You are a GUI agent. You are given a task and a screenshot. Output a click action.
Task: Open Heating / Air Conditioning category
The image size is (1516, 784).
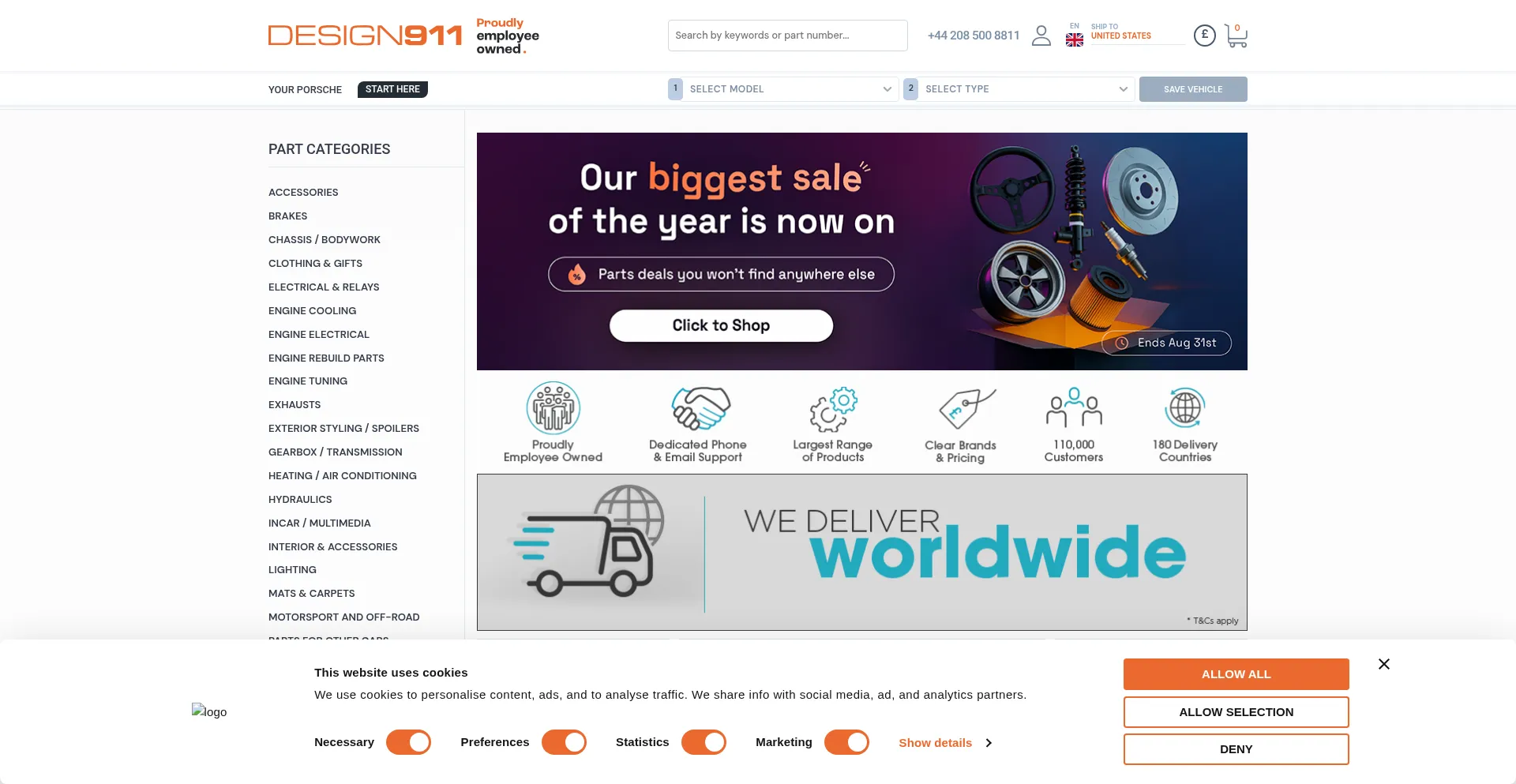(343, 476)
